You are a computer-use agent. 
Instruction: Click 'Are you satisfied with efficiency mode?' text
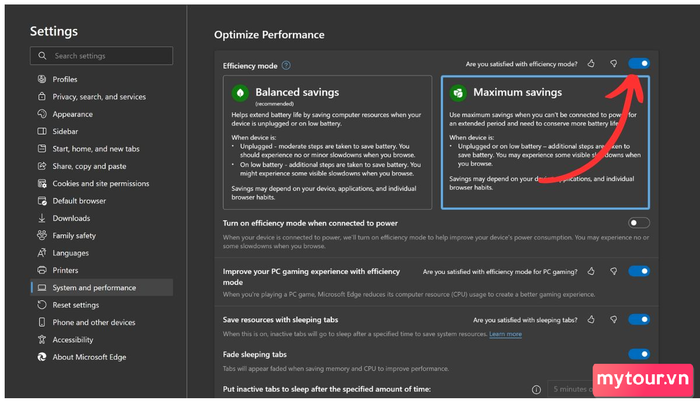click(521, 64)
